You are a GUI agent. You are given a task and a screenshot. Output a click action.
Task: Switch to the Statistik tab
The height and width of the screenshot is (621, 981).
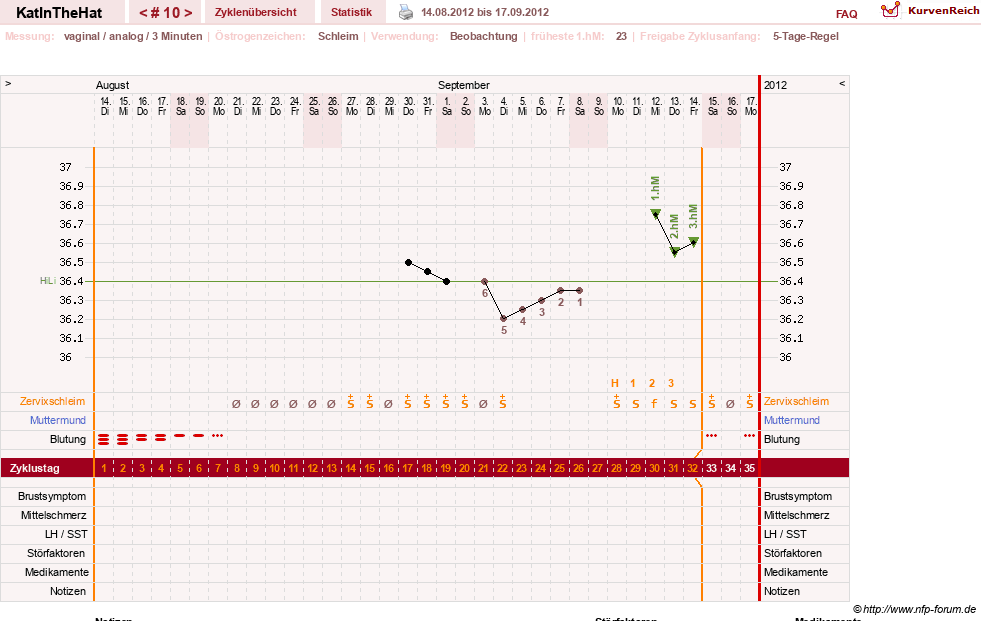351,13
